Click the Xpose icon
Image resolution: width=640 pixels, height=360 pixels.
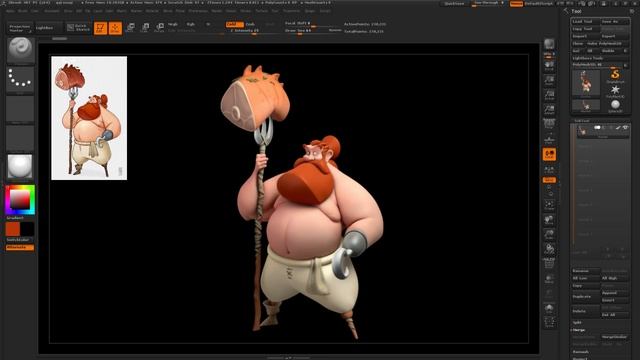549,322
